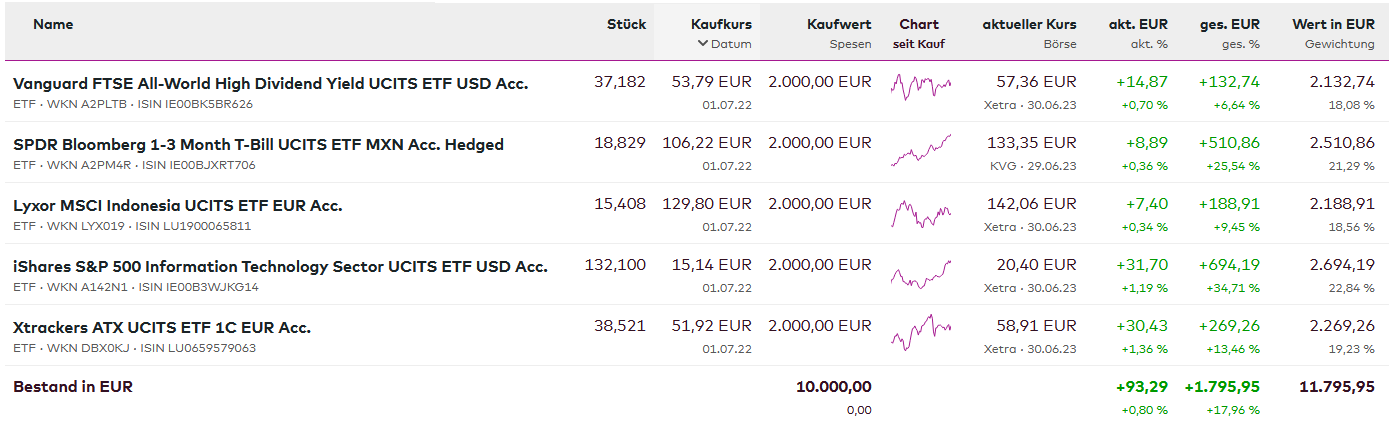Open the SPDR Bloomberg T-Bill sparkline chart
This screenshot has width=1389, height=422.
click(x=920, y=150)
